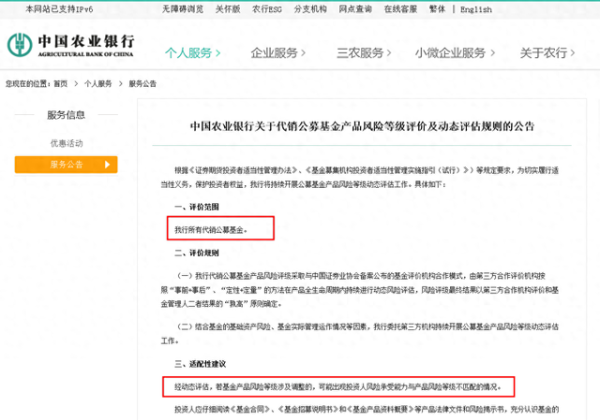Click the white arrow on 服务公告 button
The height and width of the screenshot is (420, 600).
(107, 164)
